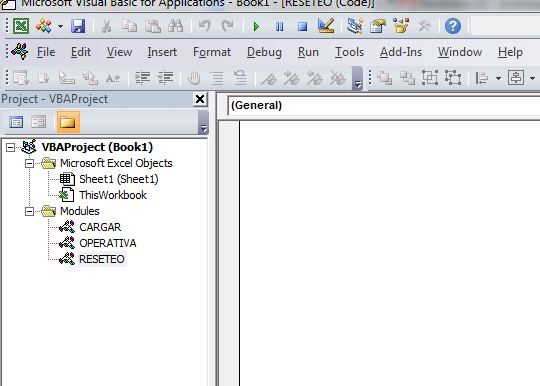Screen dimensions: 540x386
Task: Click the Toolbox hammer and wrench icon
Action: click(x=424, y=26)
